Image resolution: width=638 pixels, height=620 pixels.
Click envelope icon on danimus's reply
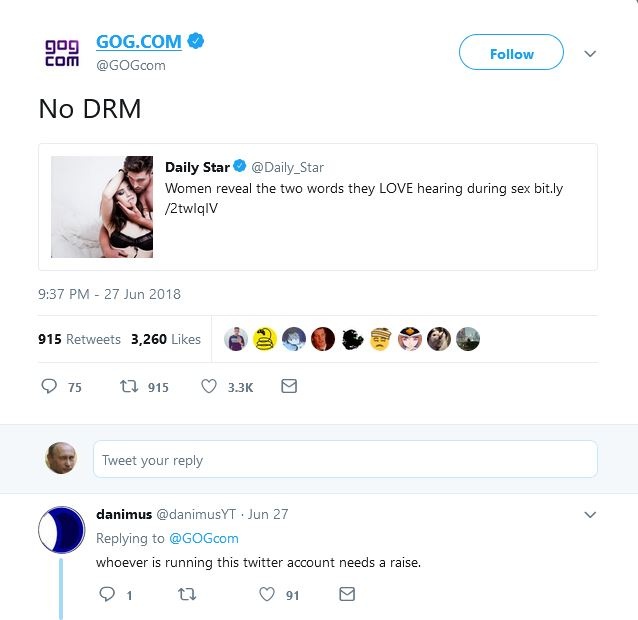pyautogui.click(x=347, y=594)
